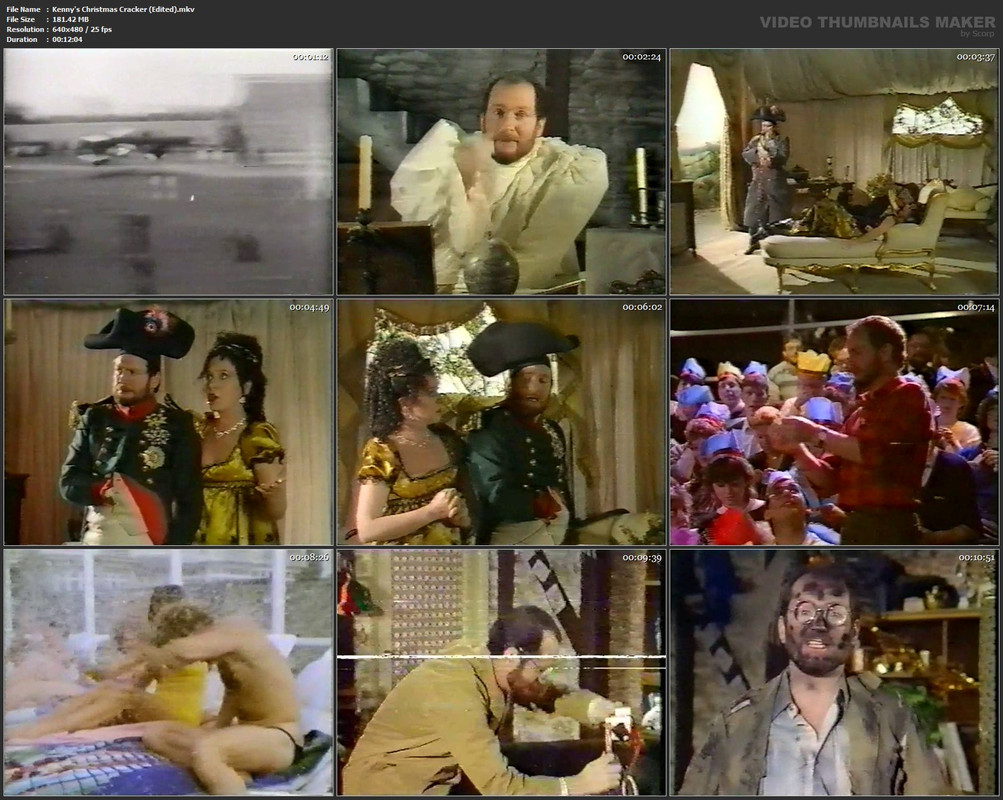Image resolution: width=1003 pixels, height=800 pixels.
Task: Select the thumbnail stamped 00:02:24
Action: point(502,171)
